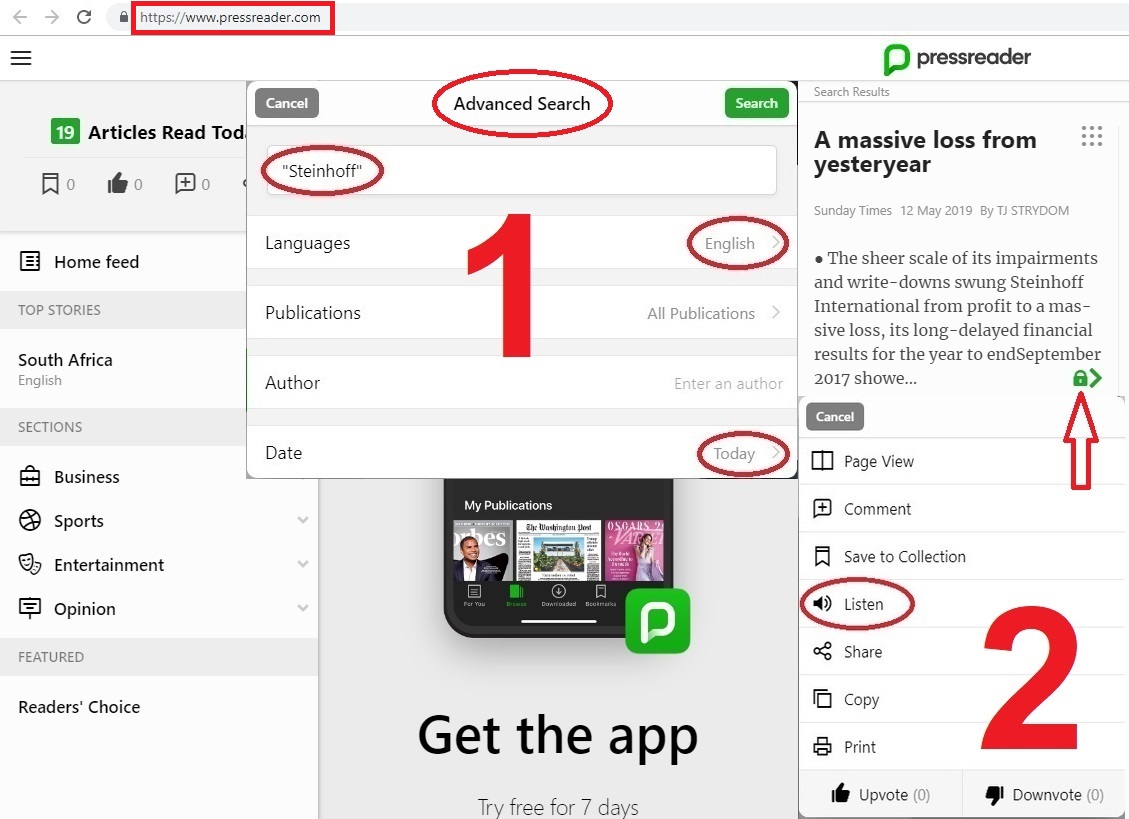Expand the Entertainment section

pyautogui.click(x=303, y=564)
